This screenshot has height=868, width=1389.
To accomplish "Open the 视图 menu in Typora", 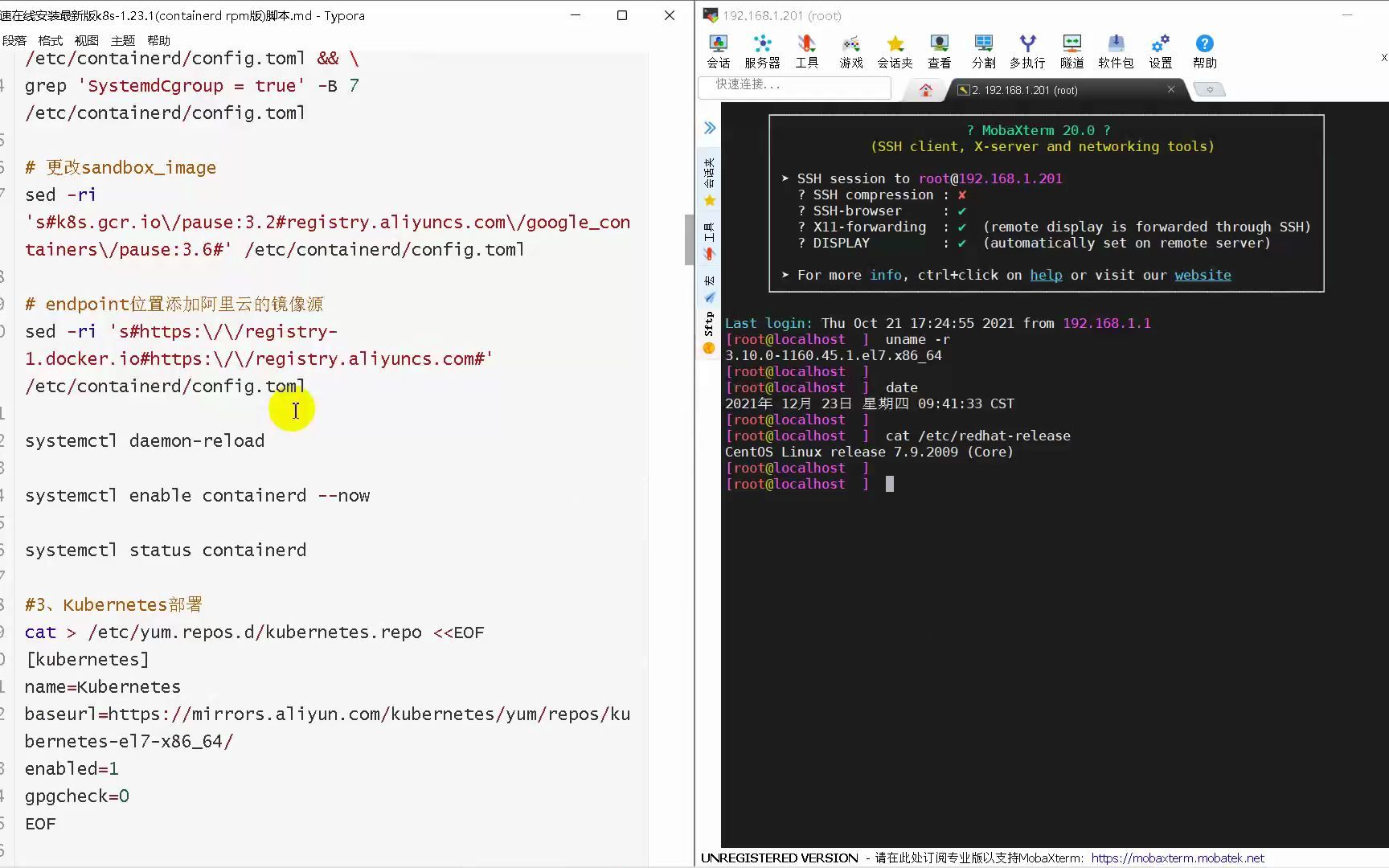I will tap(86, 40).
